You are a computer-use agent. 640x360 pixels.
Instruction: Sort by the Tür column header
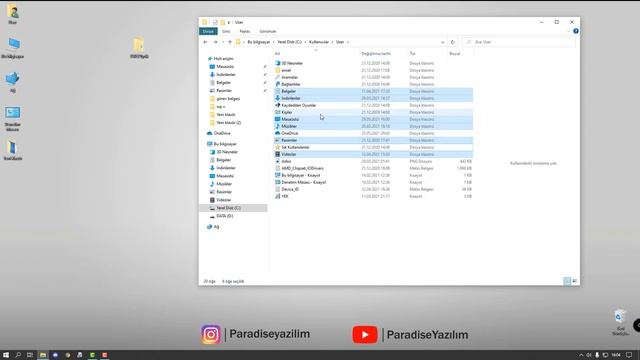[412, 53]
